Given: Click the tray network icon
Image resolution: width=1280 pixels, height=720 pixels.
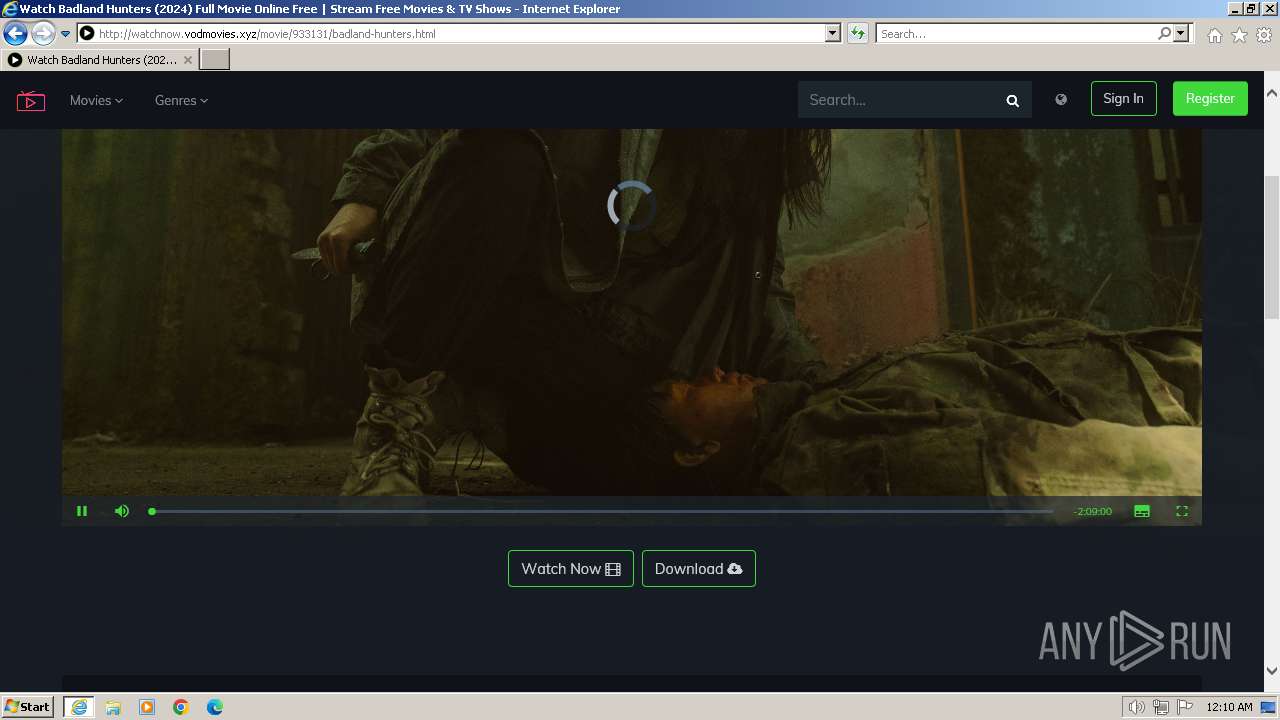Looking at the screenshot, I should pos(1161,707).
